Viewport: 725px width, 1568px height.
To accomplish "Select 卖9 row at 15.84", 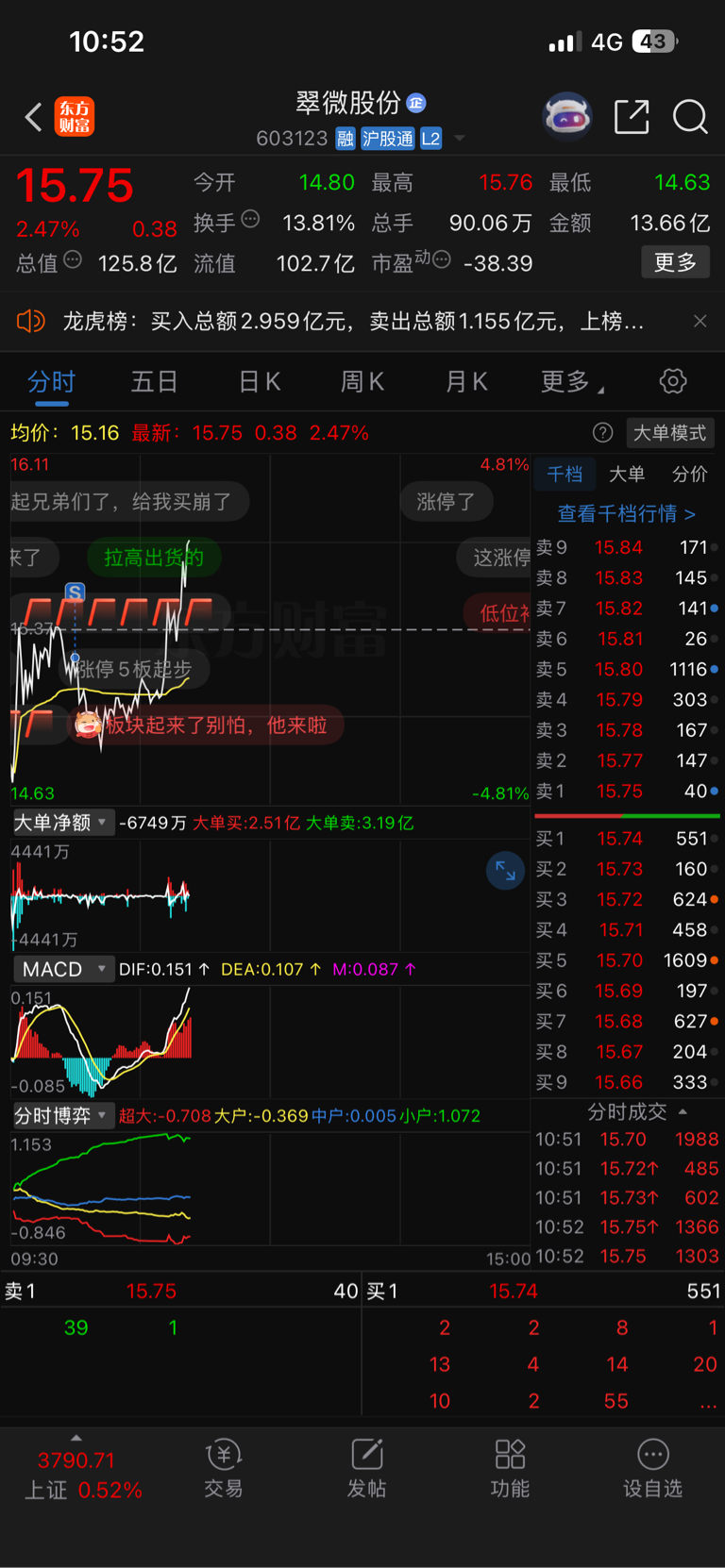I will click(627, 547).
